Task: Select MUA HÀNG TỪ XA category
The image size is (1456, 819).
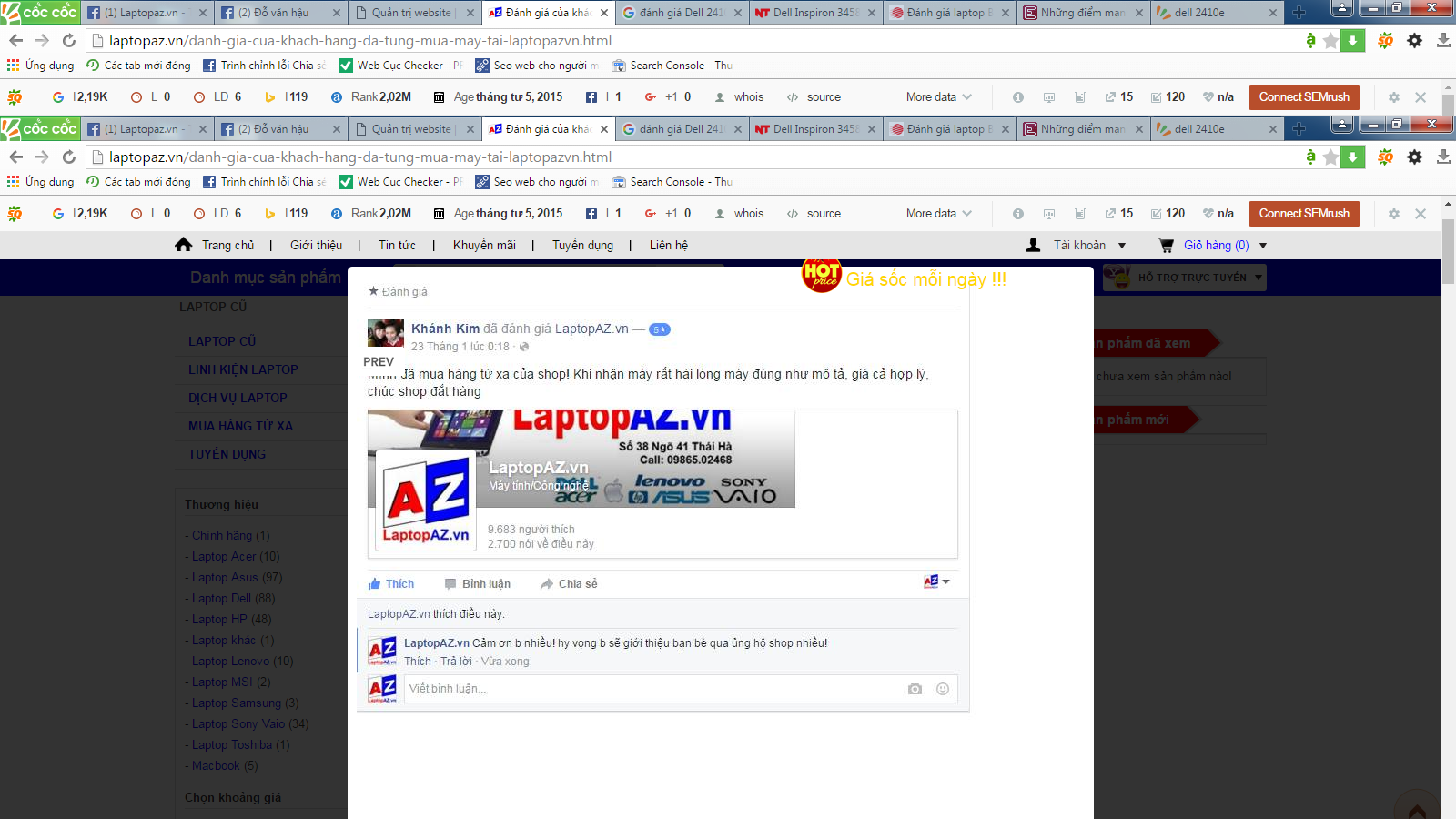Action: tap(240, 426)
